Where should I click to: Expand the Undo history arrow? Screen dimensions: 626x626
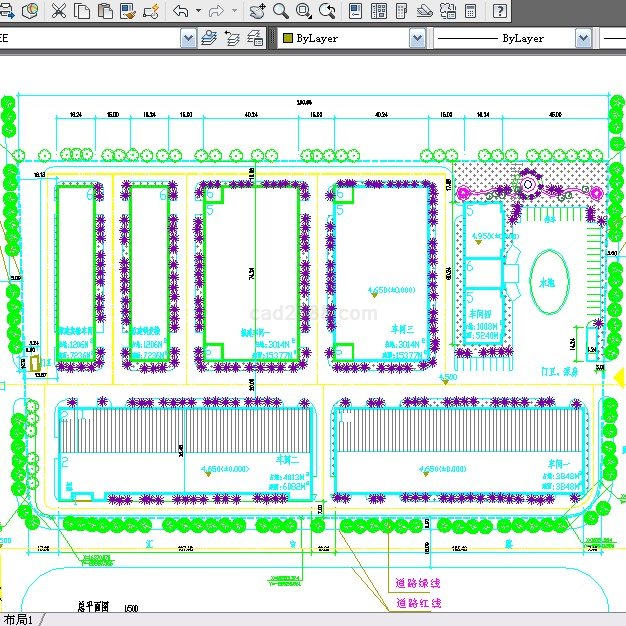point(198,11)
